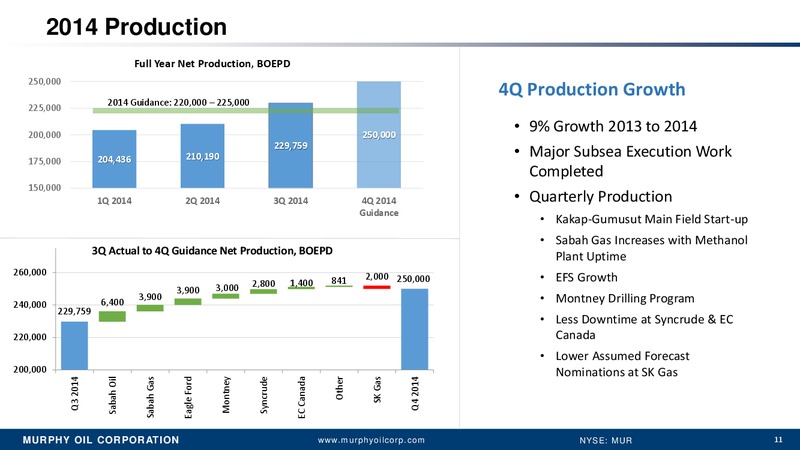Screen dimensions: 800x450
Task: Click the 'Montney Drilling Program' sub-bullet
Action: pos(624,298)
